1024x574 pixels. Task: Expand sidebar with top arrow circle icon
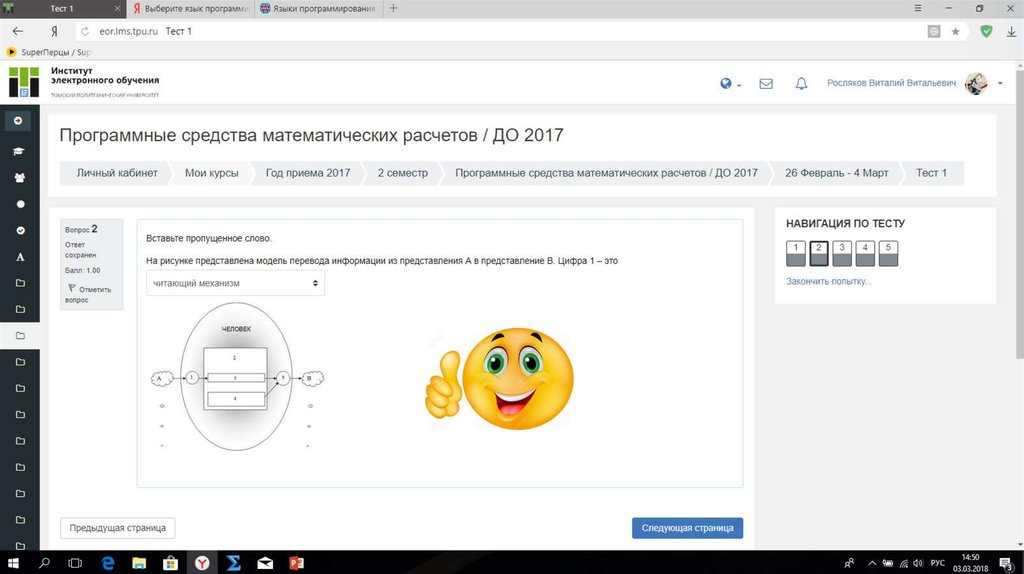pyautogui.click(x=18, y=121)
